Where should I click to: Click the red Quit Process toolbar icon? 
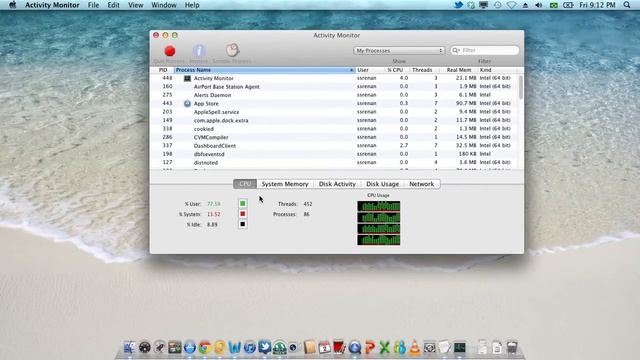click(x=170, y=51)
